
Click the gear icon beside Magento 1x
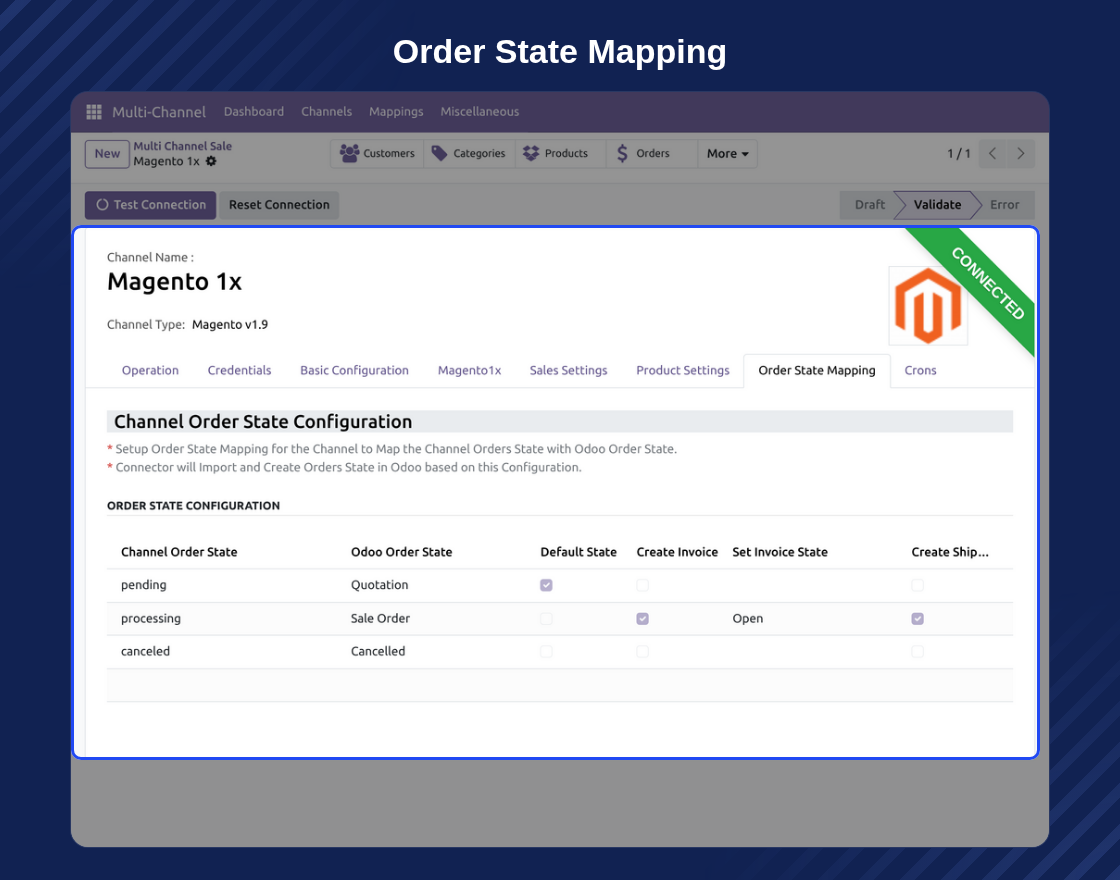click(211, 161)
